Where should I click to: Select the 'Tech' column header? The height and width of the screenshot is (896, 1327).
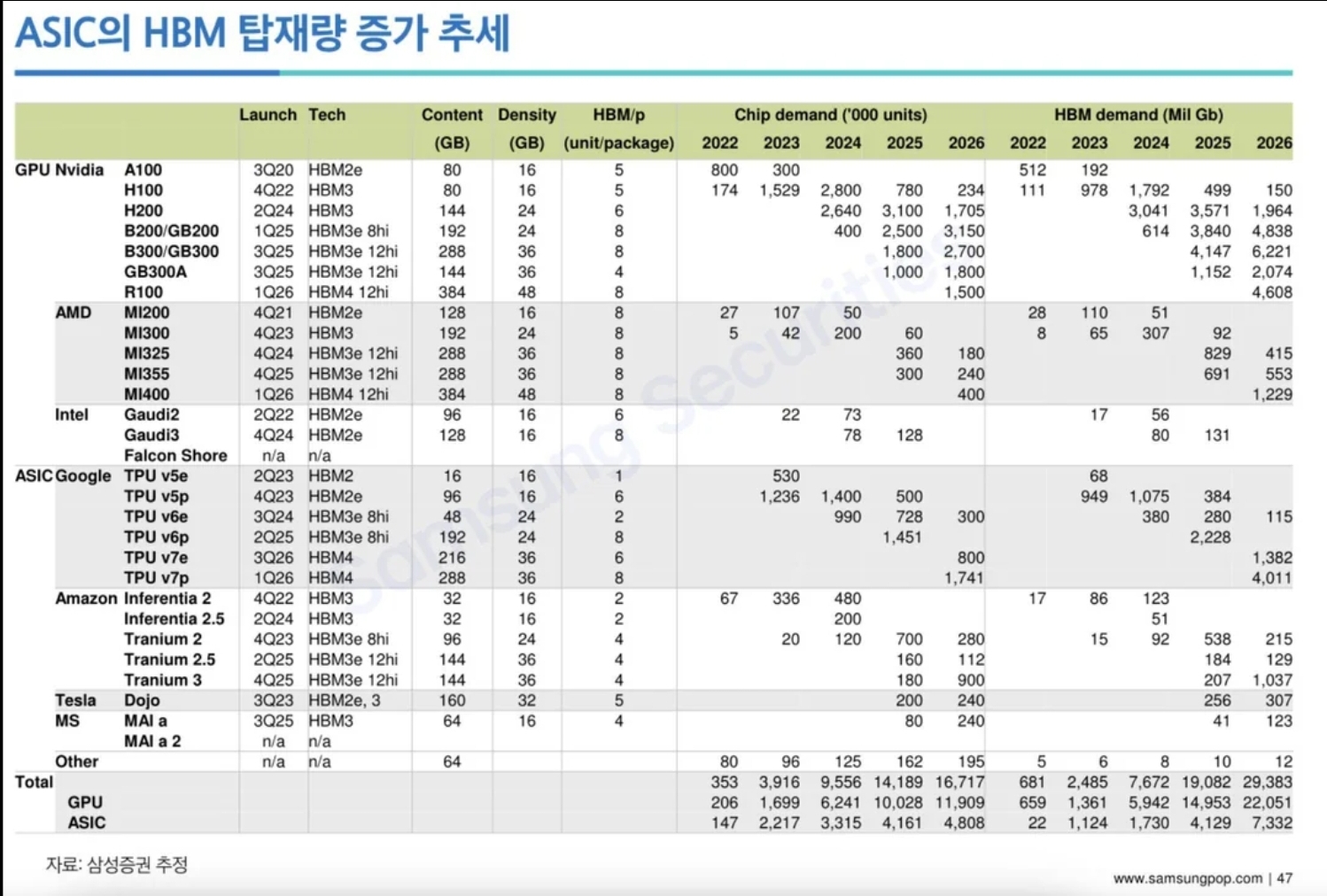point(327,115)
